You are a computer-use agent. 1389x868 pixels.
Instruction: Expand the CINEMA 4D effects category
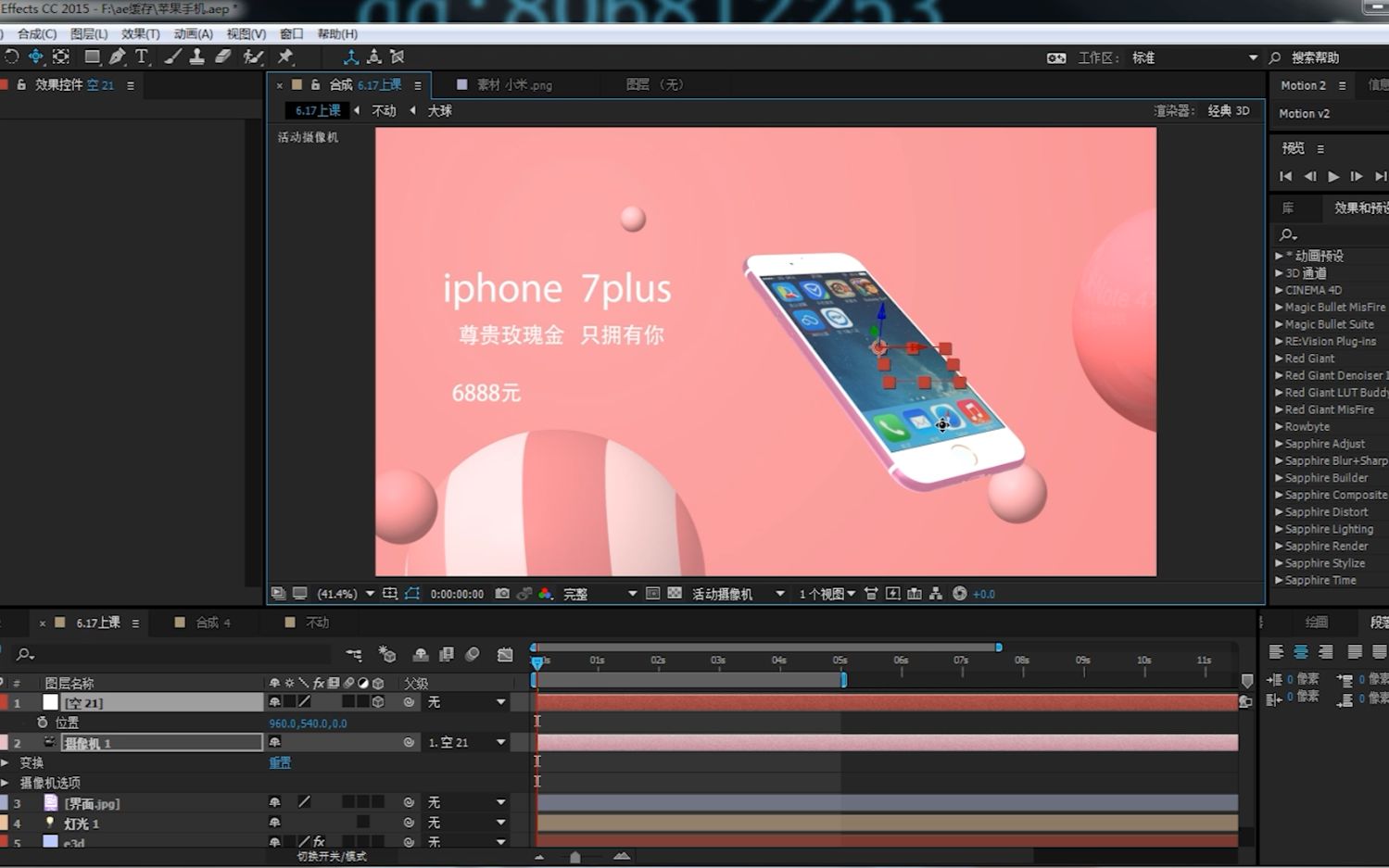point(1279,290)
